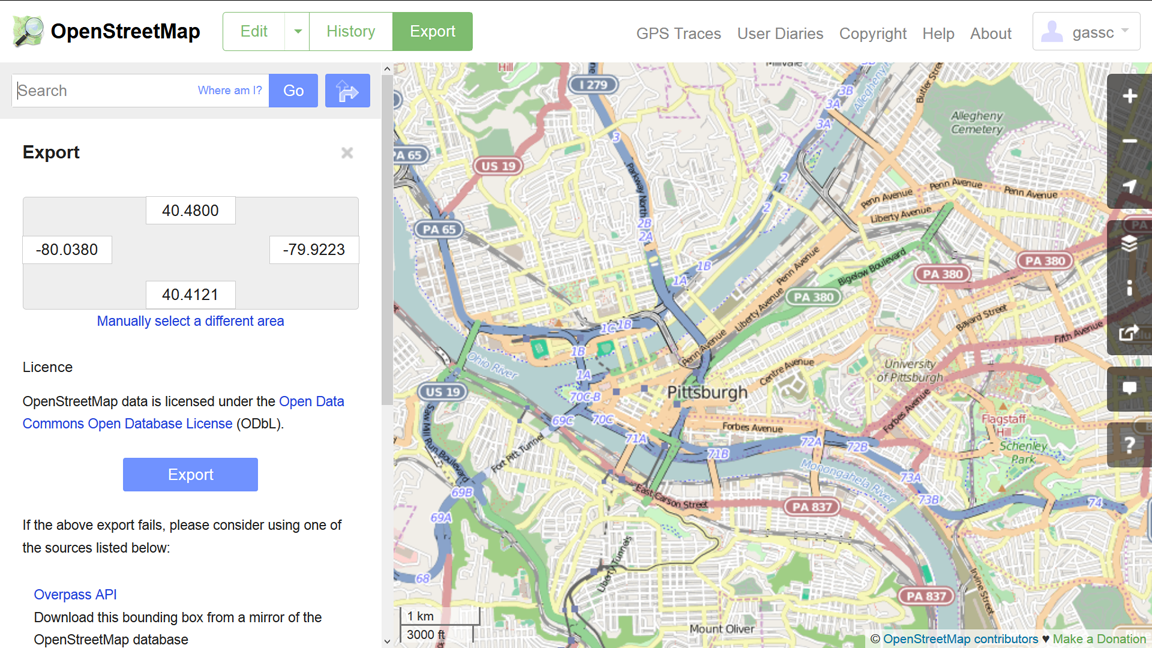Click the sidebar vertical scrollbar

(x=387, y=240)
